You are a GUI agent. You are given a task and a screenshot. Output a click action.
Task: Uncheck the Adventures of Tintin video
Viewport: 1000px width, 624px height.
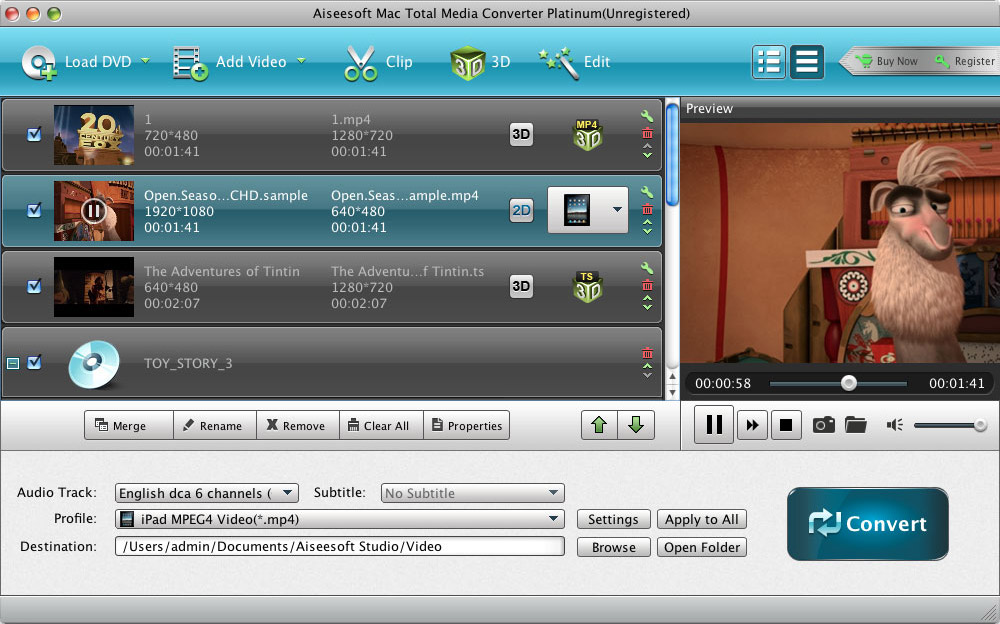(x=33, y=287)
